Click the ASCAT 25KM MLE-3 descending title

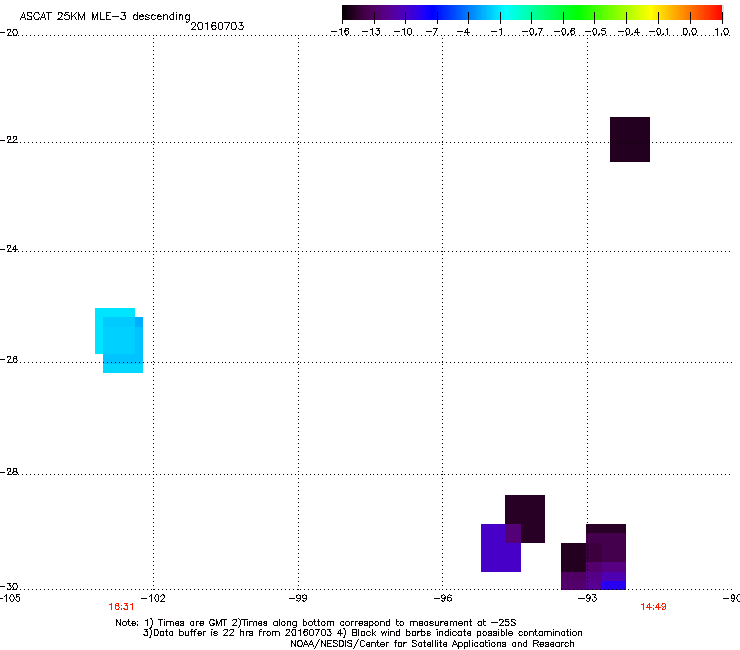[x=105, y=17]
